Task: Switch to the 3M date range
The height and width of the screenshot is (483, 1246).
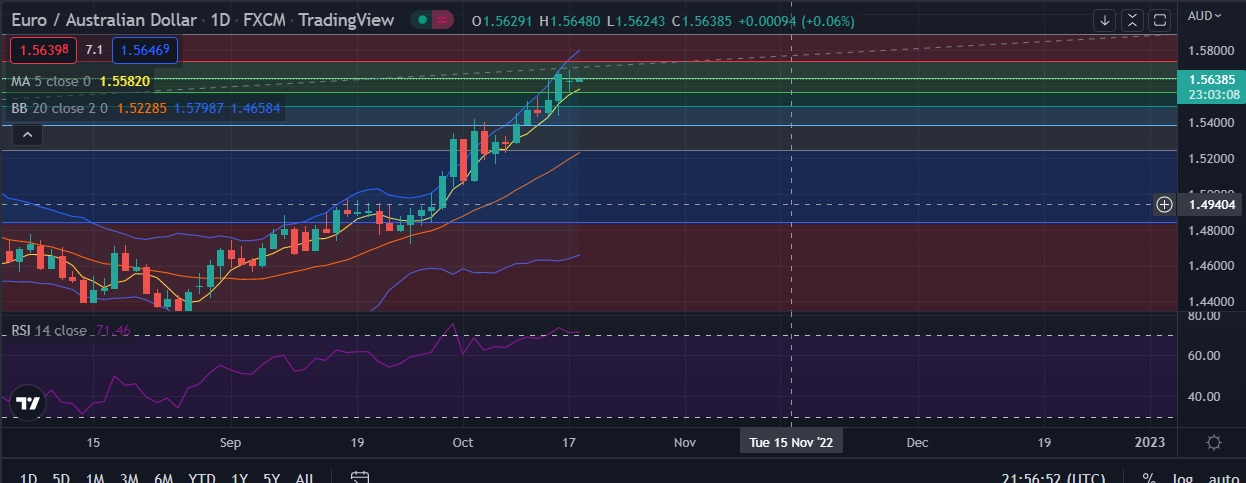Action: (x=129, y=478)
